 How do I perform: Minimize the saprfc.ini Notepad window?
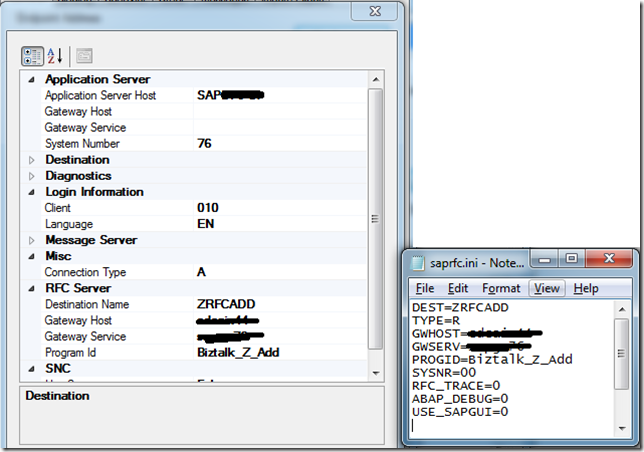[x=544, y=259]
